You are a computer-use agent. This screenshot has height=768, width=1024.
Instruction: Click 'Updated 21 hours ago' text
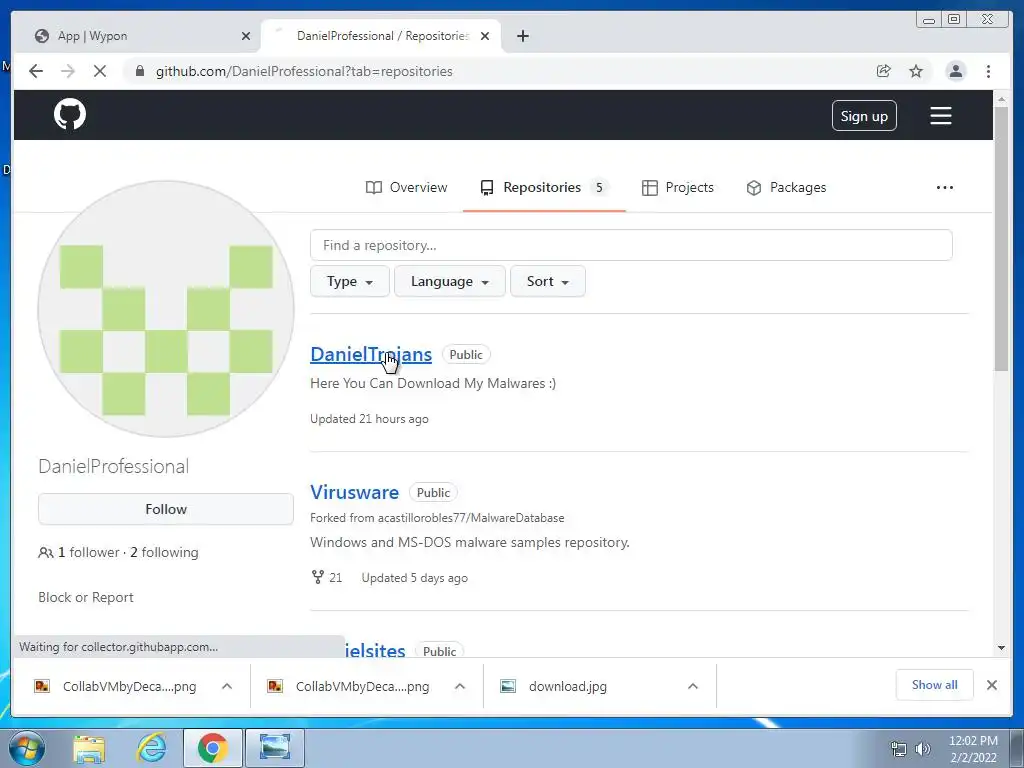point(369,419)
